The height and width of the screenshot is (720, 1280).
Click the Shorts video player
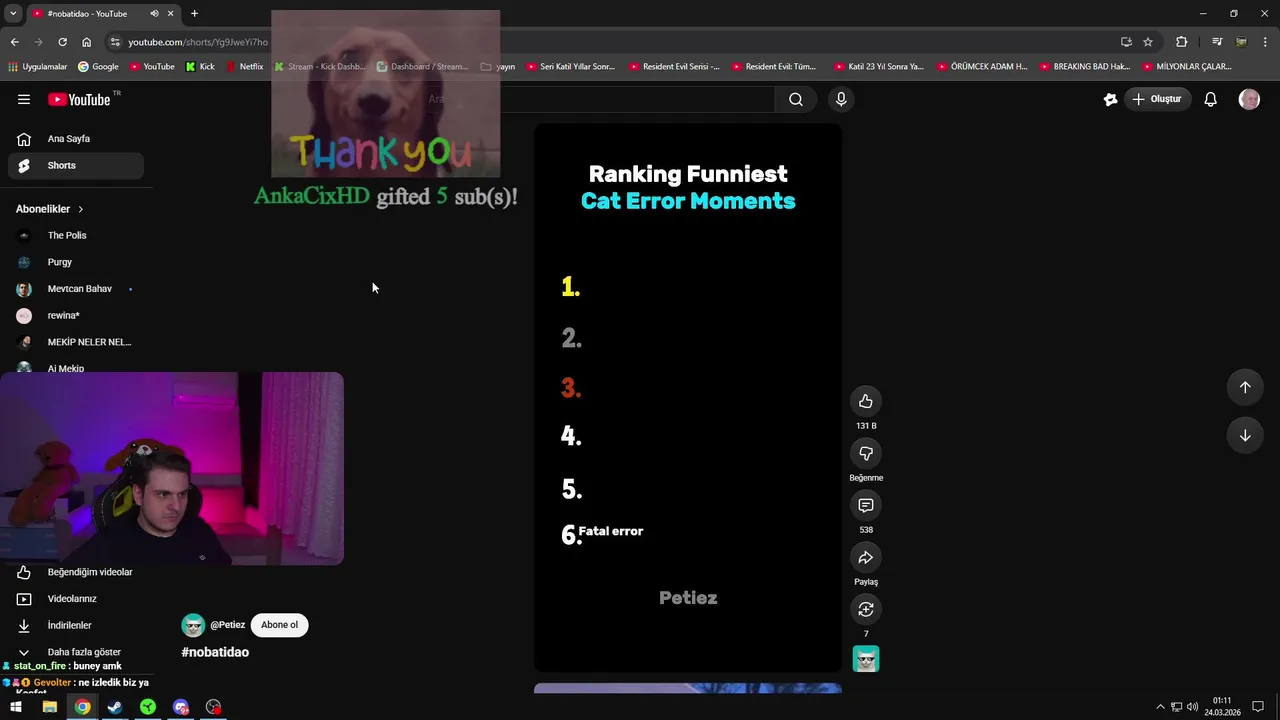(688, 397)
